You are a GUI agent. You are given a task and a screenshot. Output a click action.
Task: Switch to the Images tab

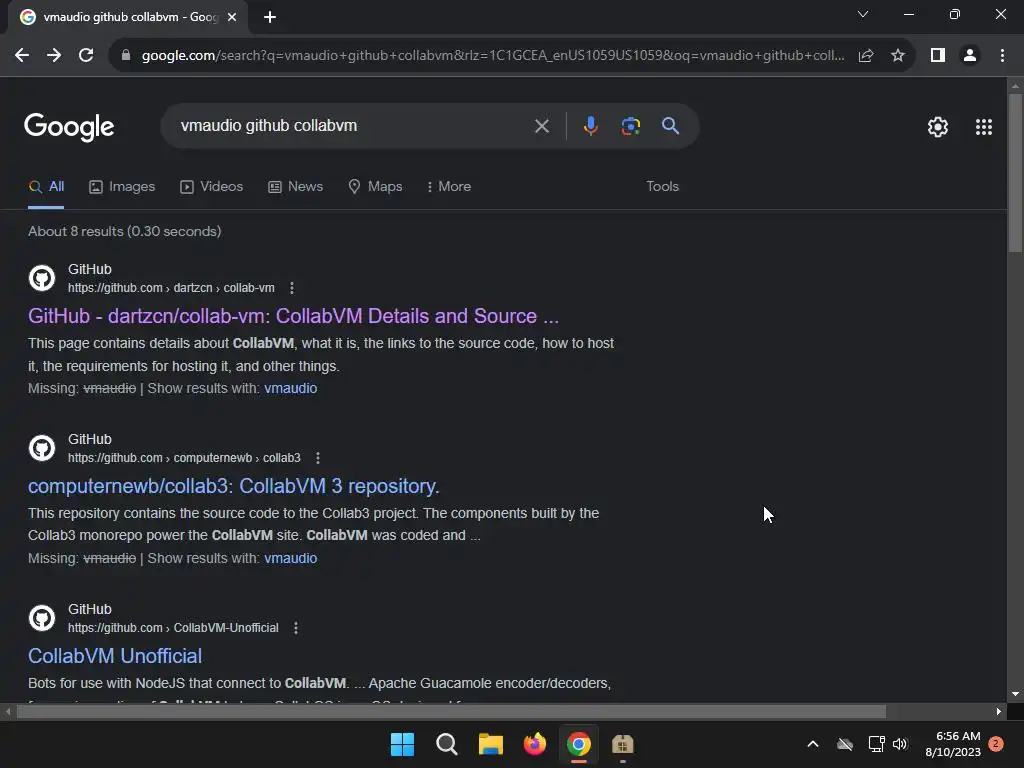point(122,187)
